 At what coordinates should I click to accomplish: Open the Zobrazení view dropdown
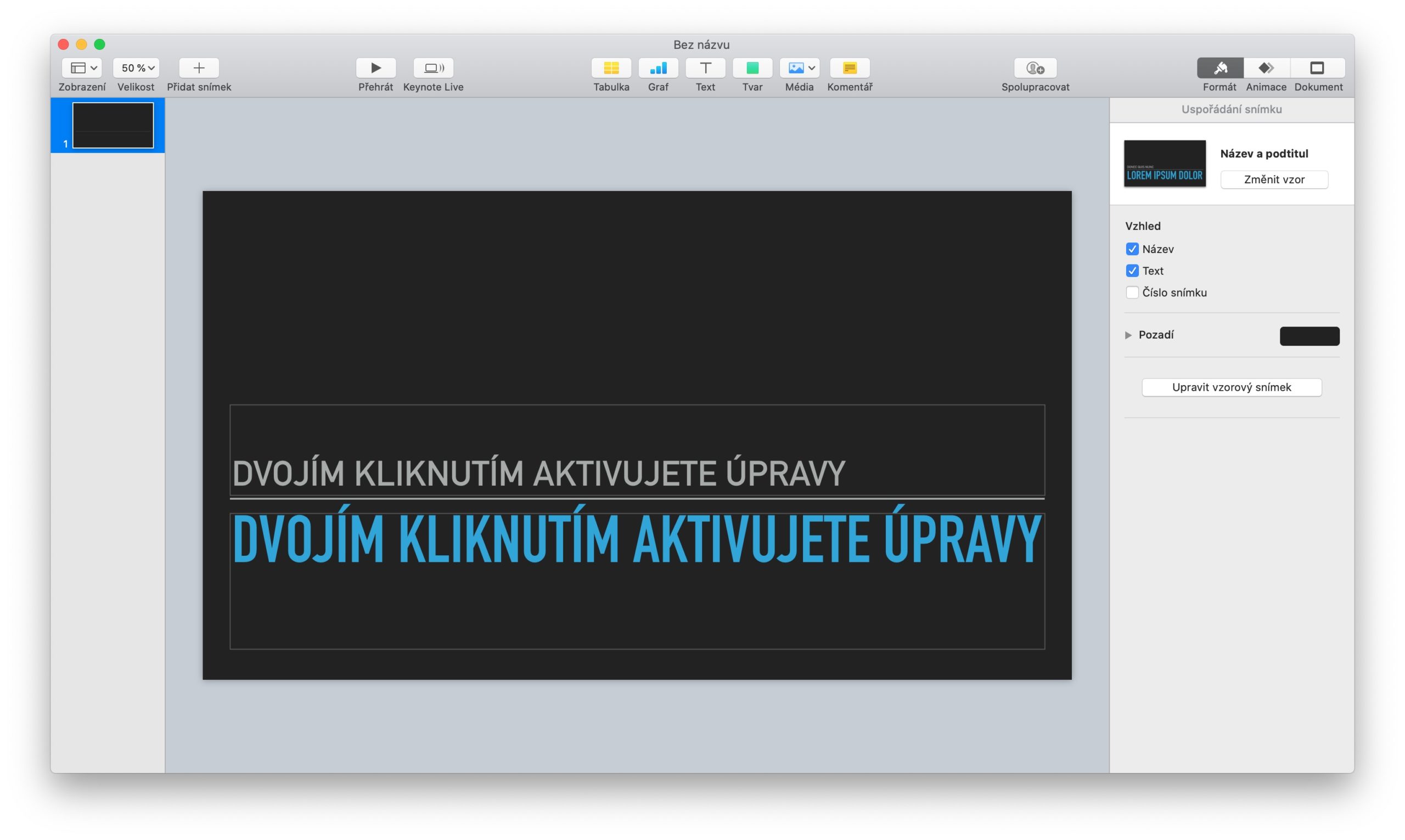82,68
